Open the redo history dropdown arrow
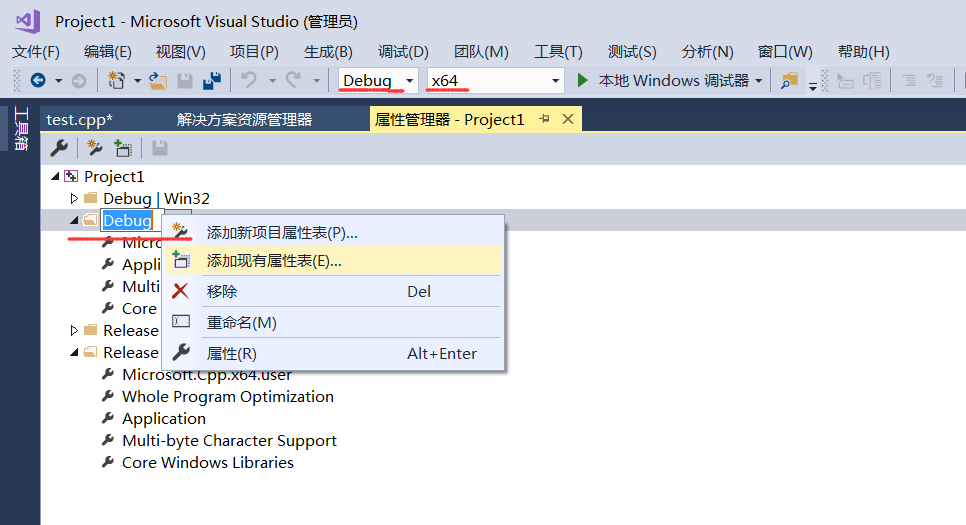The image size is (966, 525). click(x=316, y=81)
